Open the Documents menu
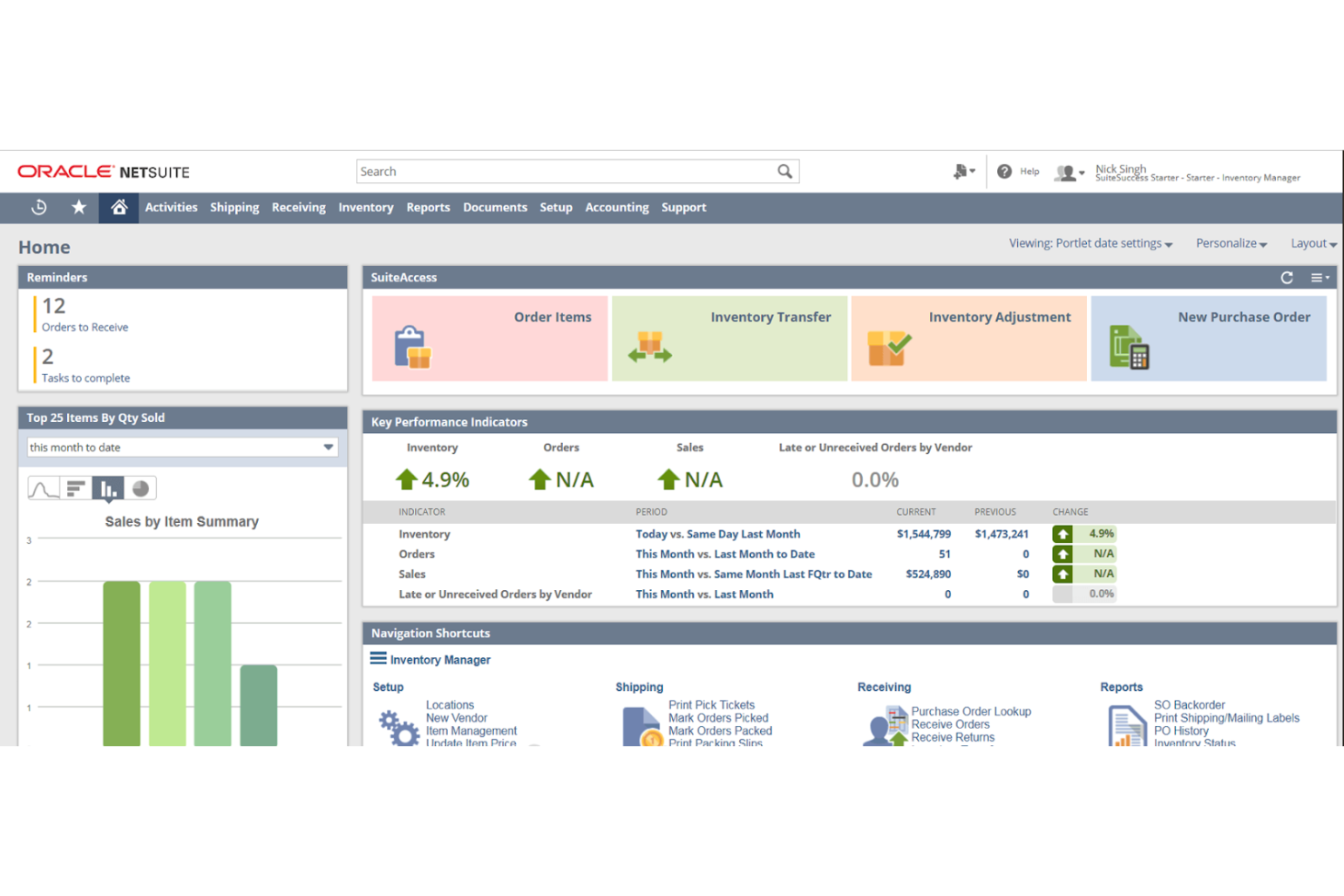Viewport: 1344px width, 896px height. 495,207
